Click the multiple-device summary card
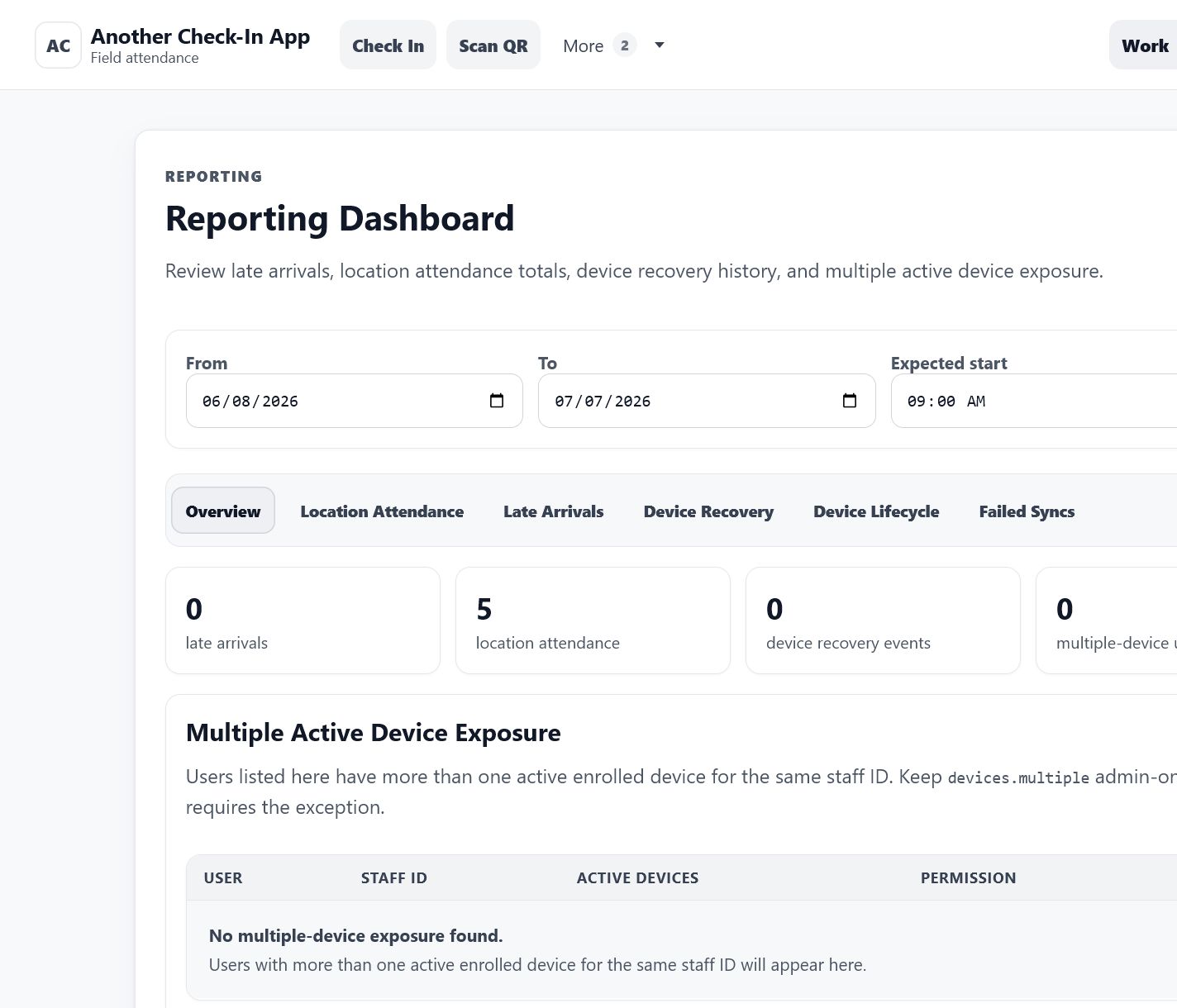Viewport: 1177px width, 1008px height. pos(1107,620)
